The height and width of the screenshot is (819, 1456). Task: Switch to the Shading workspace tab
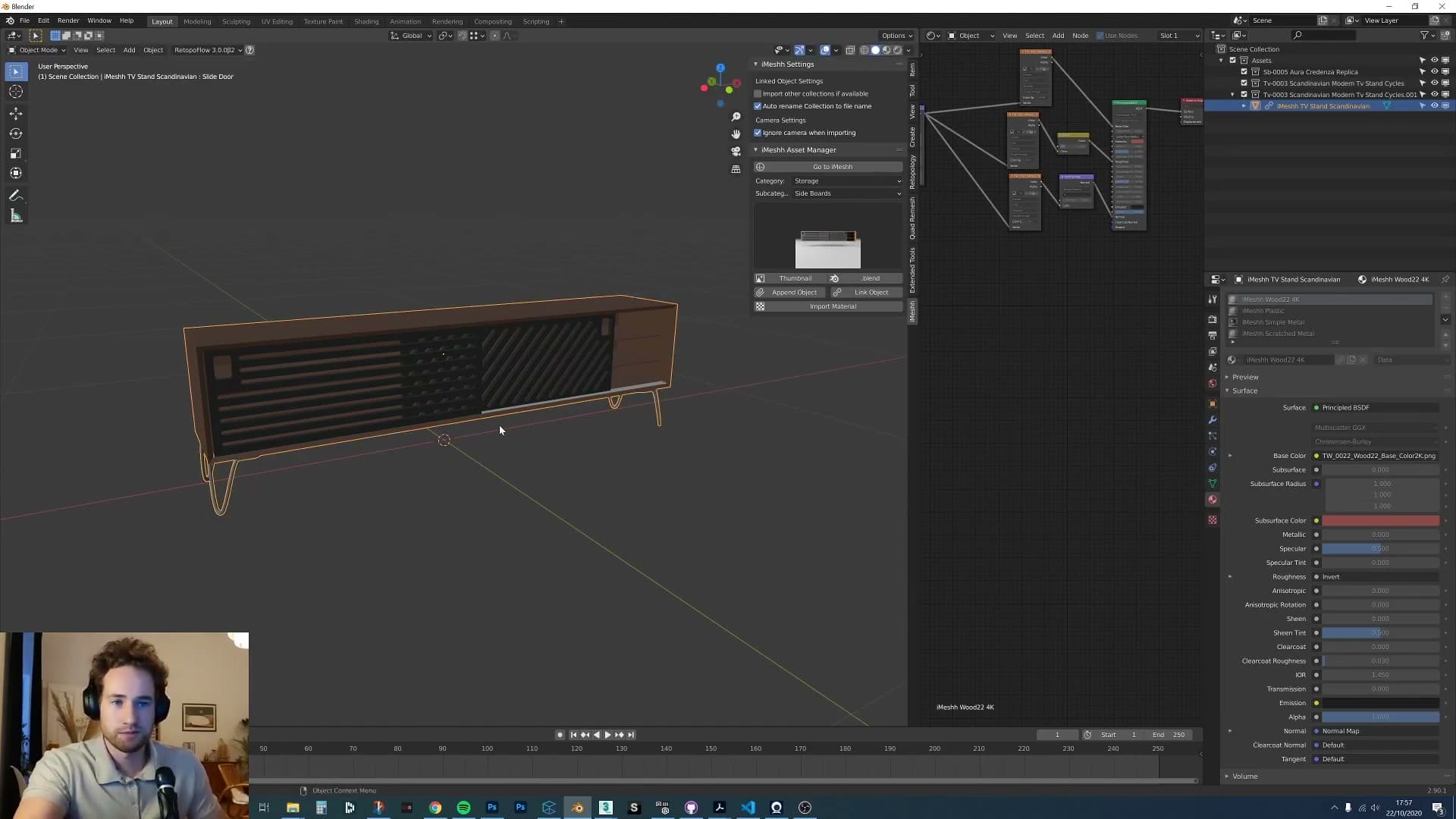366,21
